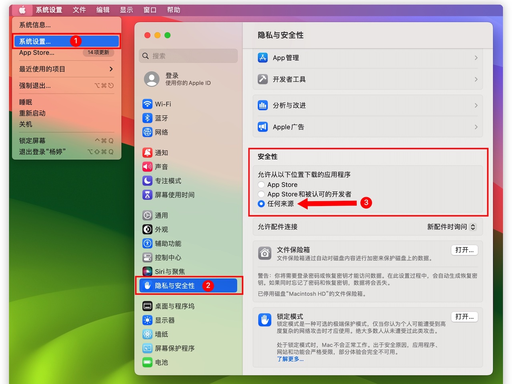This screenshot has width=512, height=384.
Task: Click the App 管理 icon
Action: point(263,58)
